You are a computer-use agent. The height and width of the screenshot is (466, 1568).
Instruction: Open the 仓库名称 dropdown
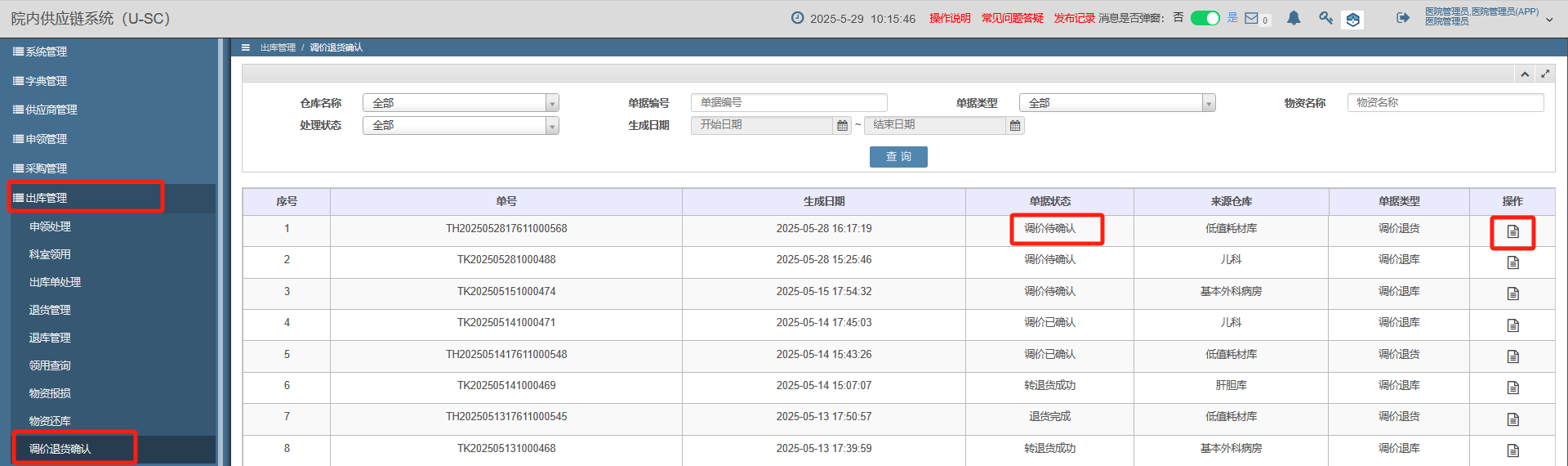(461, 103)
